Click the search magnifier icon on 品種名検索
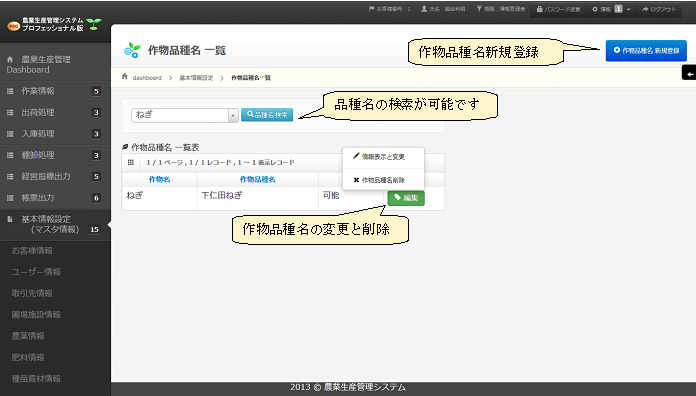The width and height of the screenshot is (696, 396). [250, 114]
